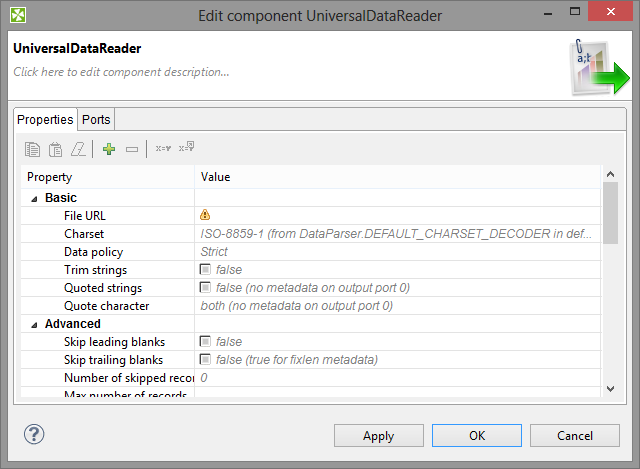Viewport: 640px width, 469px height.
Task: Click the minus remove property icon
Action: click(x=131, y=149)
